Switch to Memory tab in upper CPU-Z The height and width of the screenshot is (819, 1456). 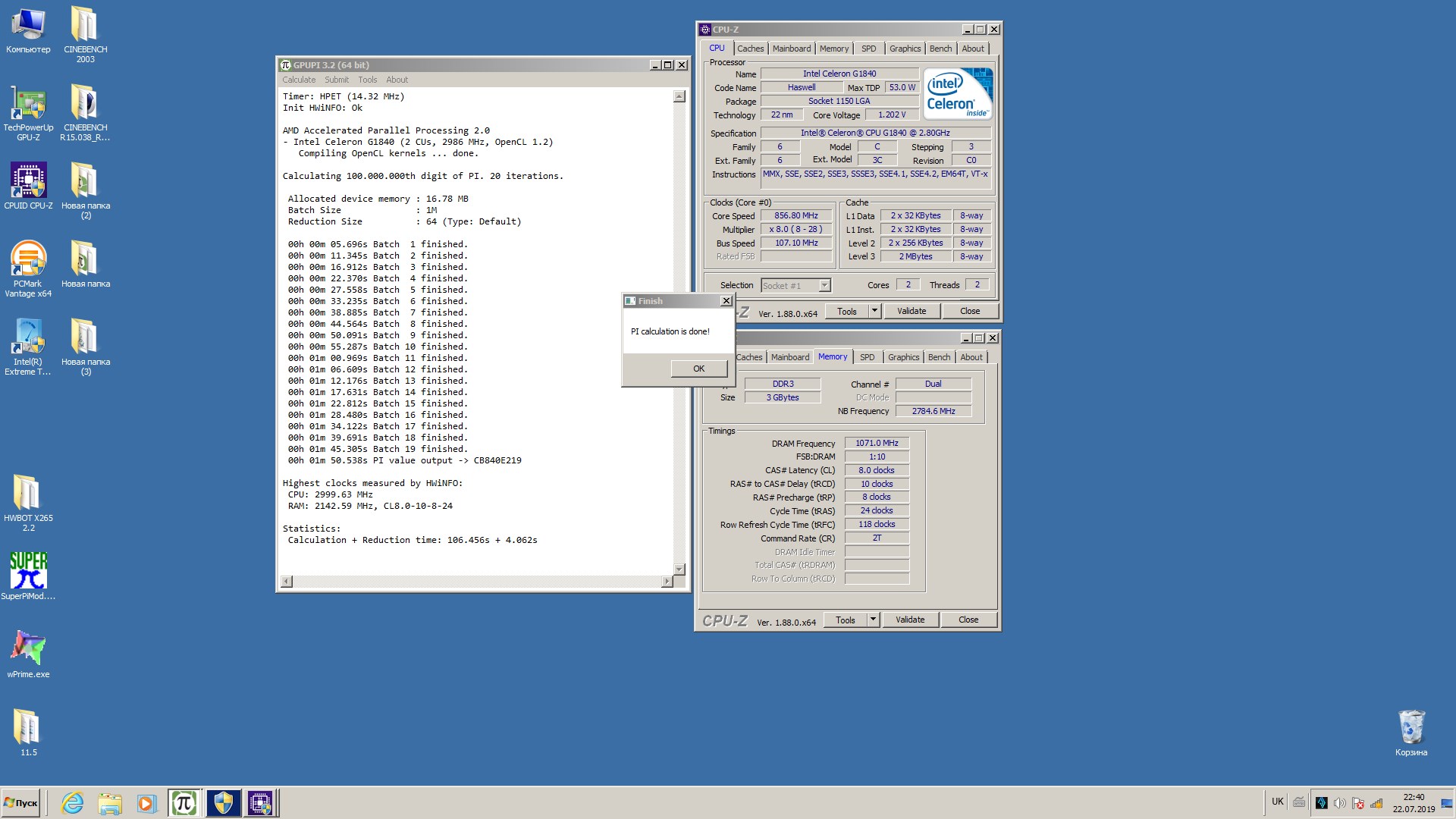[x=834, y=49]
